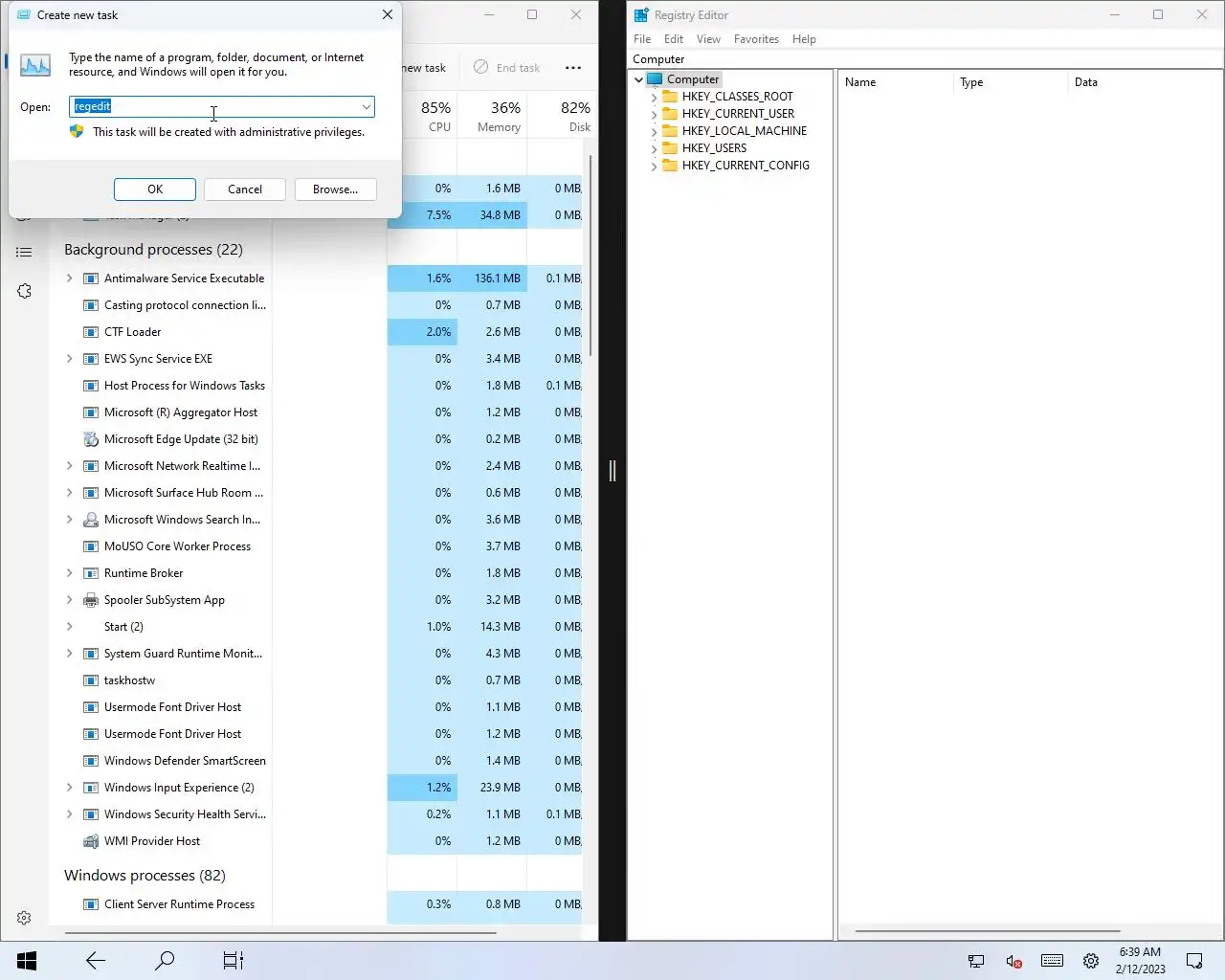
Task: Click the Back arrow on the taskbar
Action: 96,961
